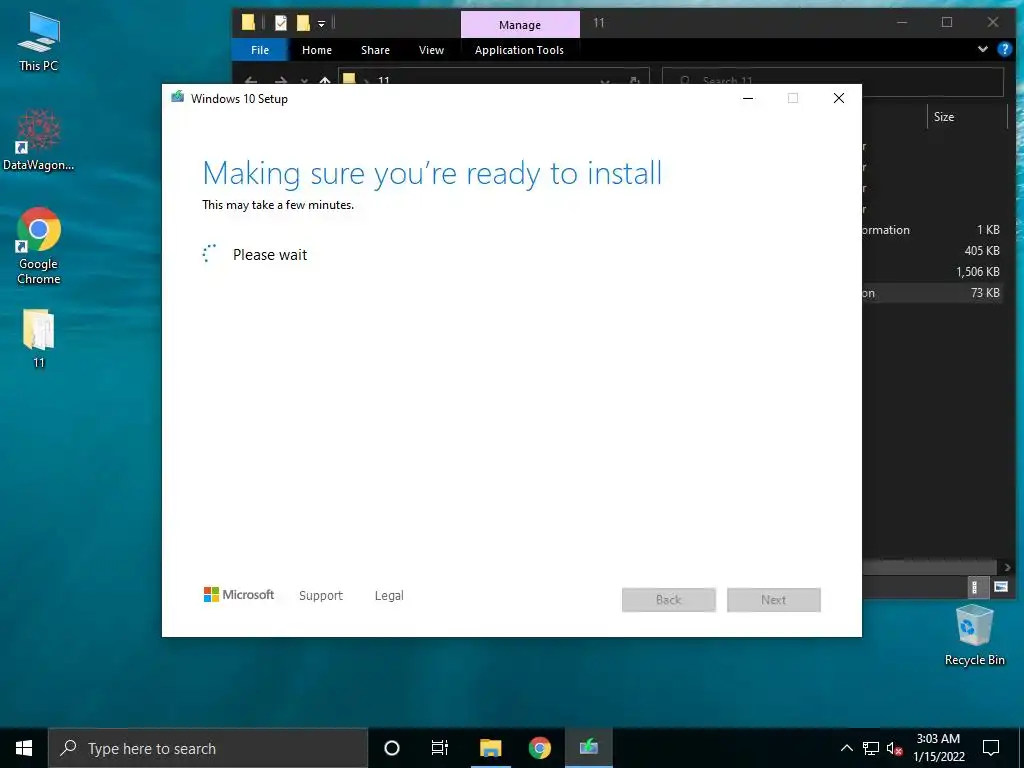Open the Home ribbon tab
Image resolution: width=1024 pixels, height=768 pixels.
coord(317,50)
